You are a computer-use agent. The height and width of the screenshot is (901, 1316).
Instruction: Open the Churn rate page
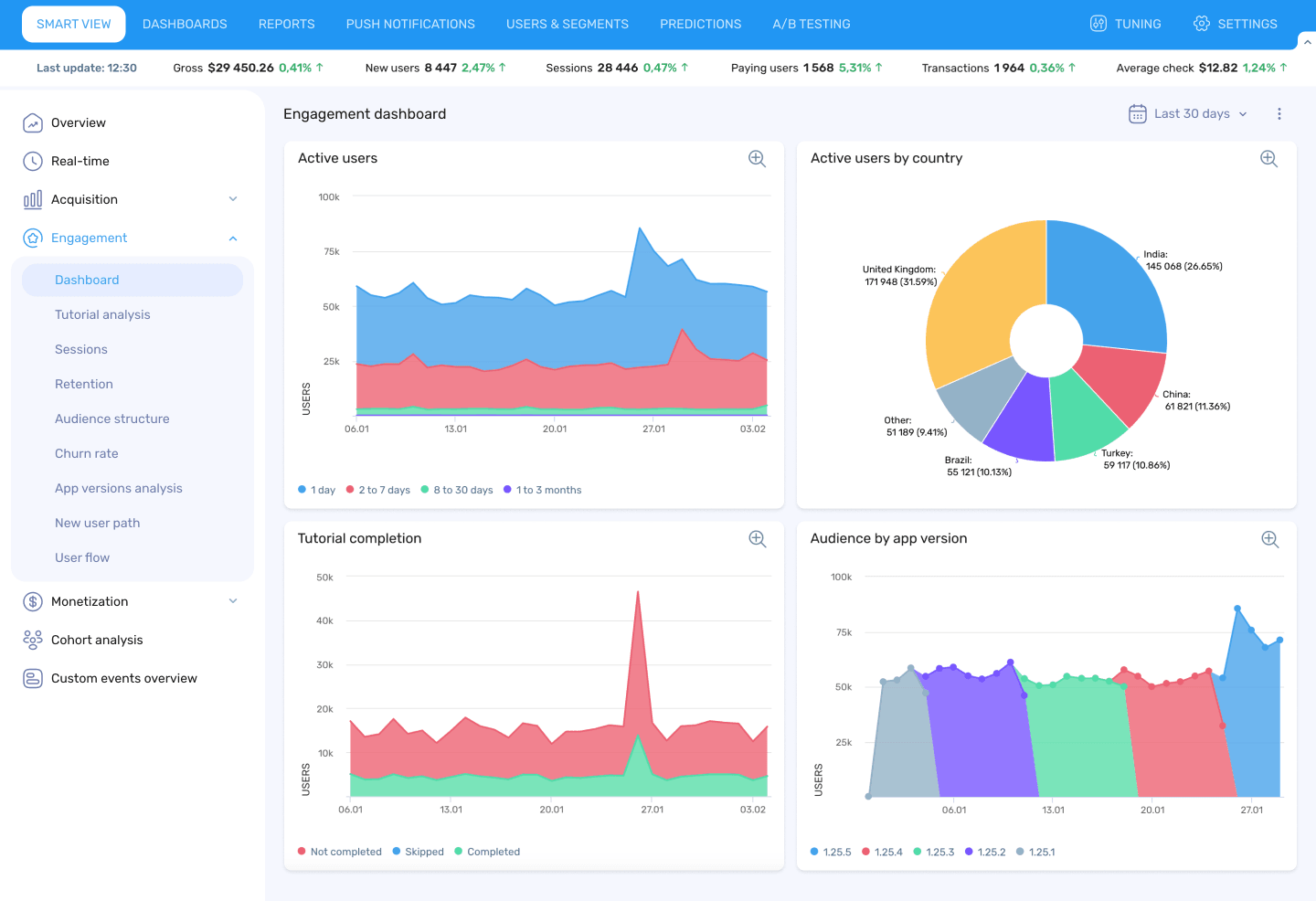[x=86, y=453]
